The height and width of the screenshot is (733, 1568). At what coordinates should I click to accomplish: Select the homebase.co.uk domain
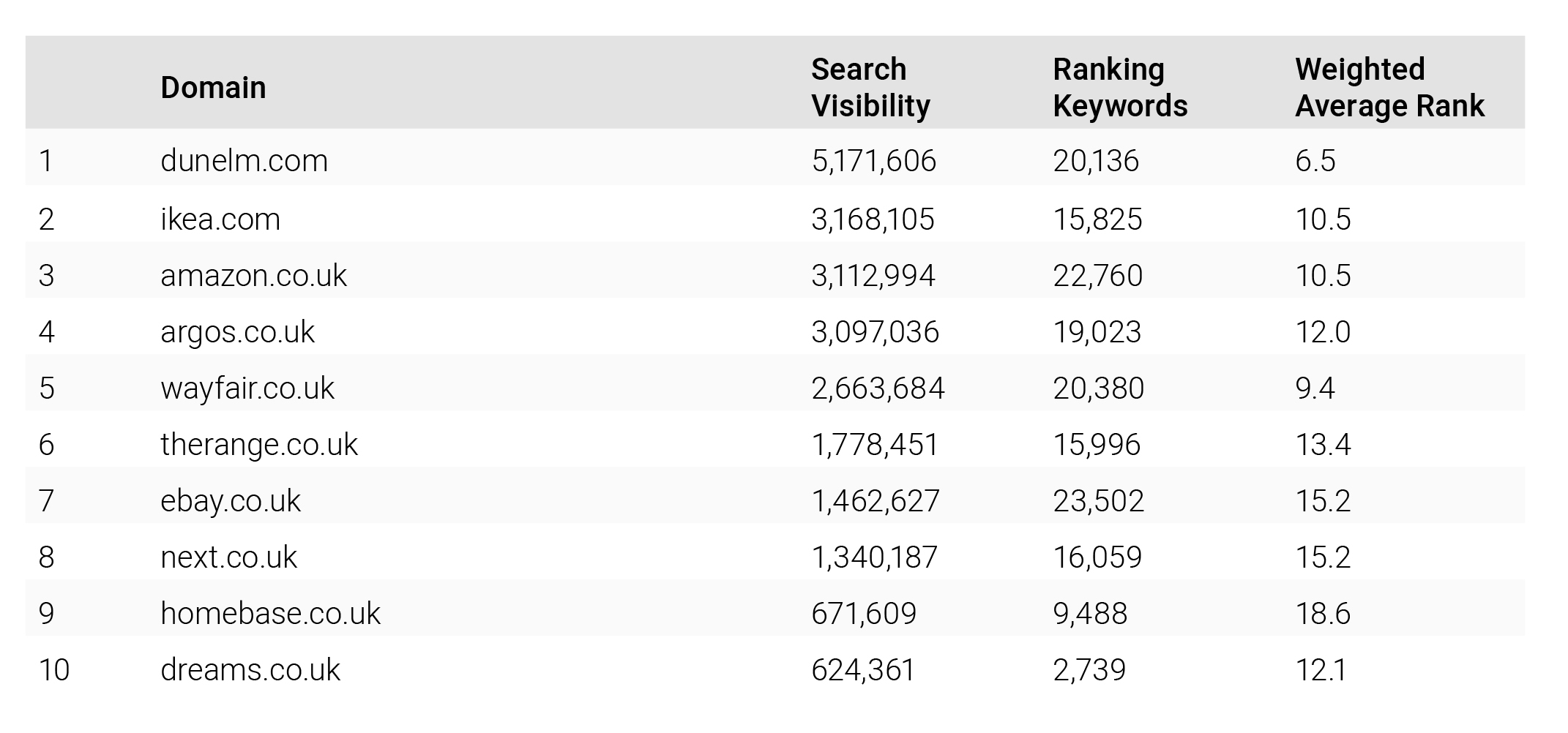tap(270, 613)
